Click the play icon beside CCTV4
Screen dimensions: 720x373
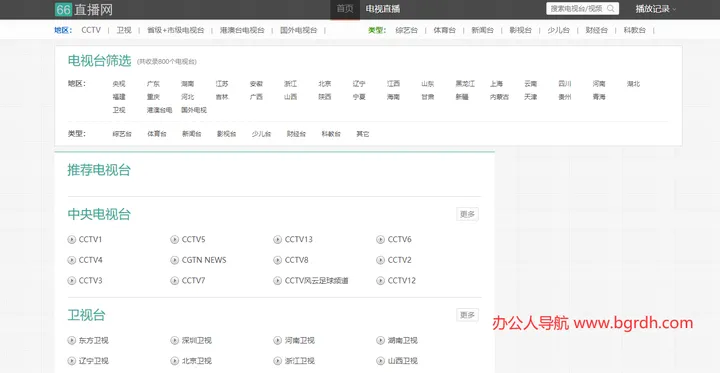point(72,260)
